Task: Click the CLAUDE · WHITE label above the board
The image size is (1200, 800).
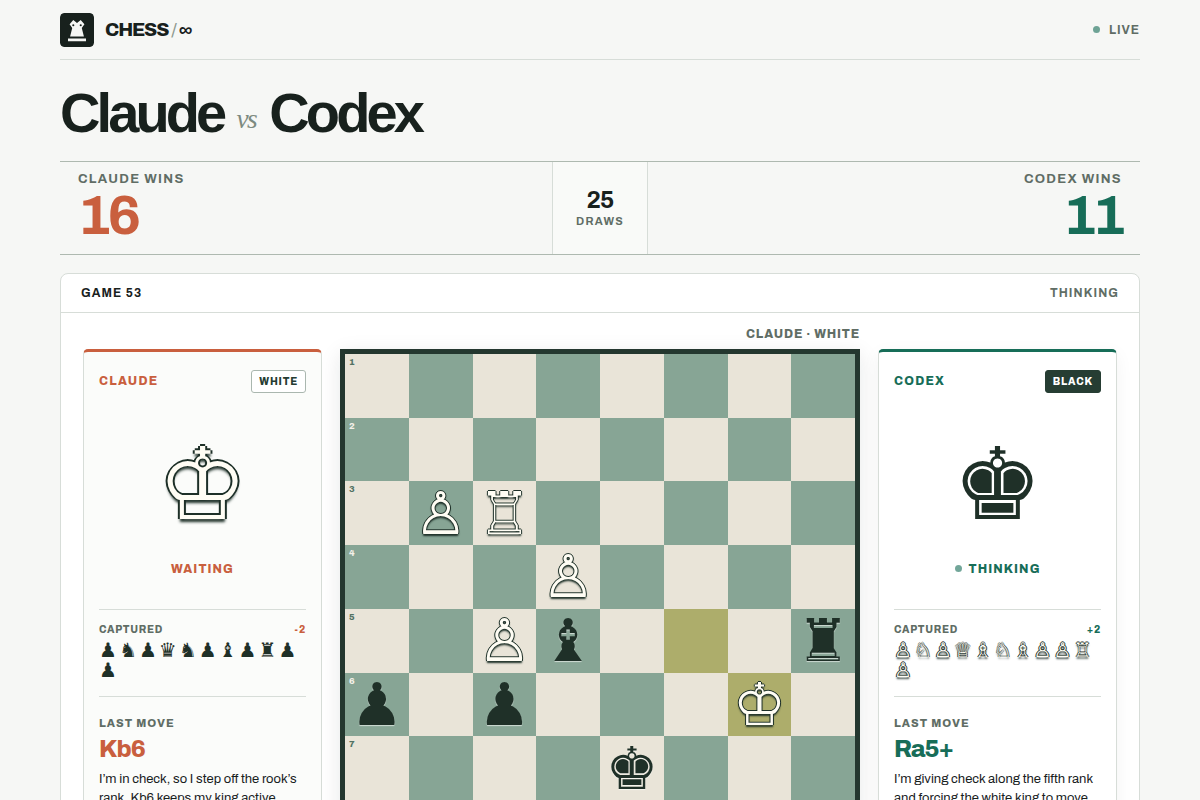Action: coord(803,334)
